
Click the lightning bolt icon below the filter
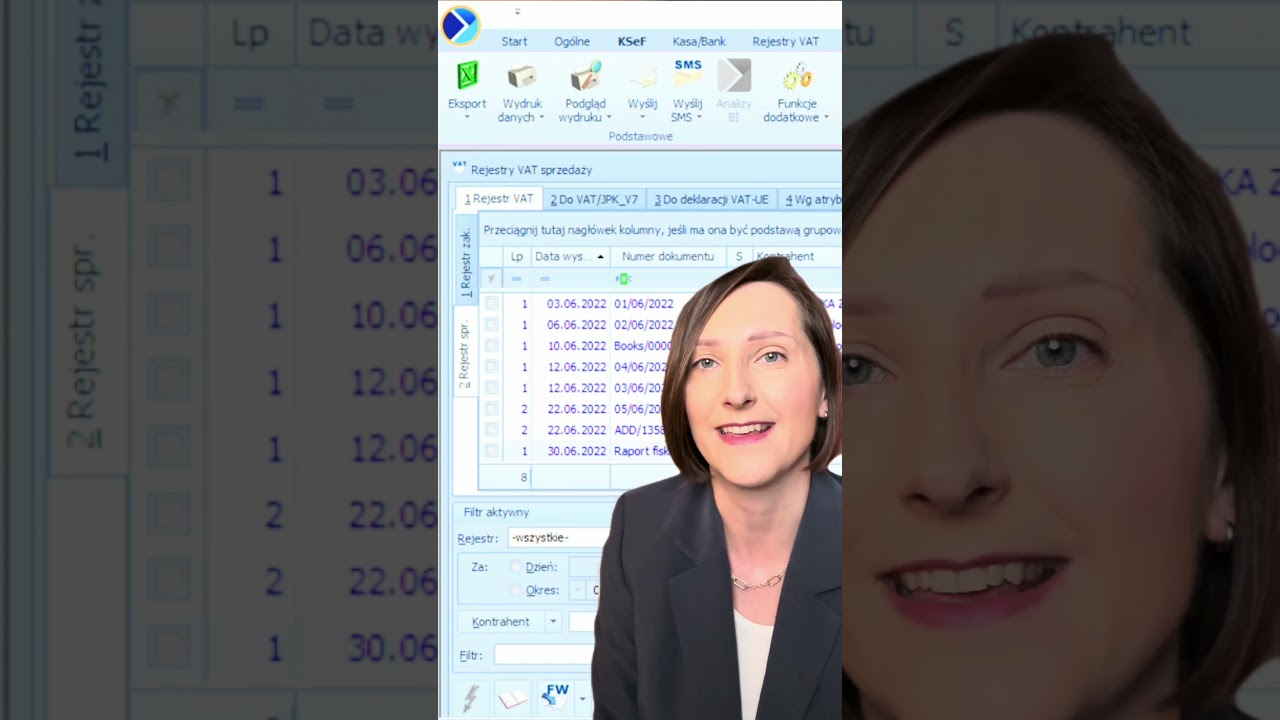pyautogui.click(x=470, y=697)
